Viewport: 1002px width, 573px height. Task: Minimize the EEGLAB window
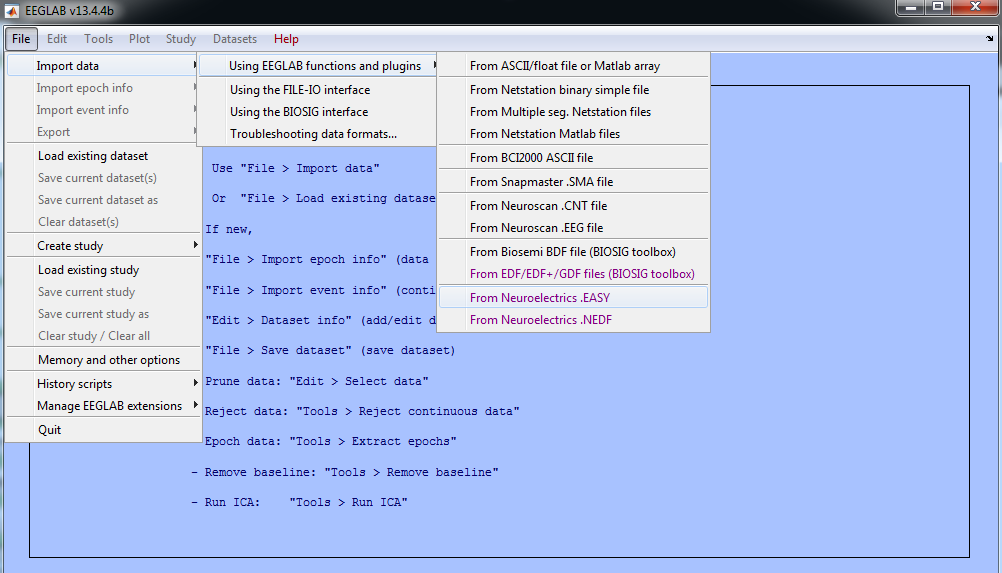click(910, 7)
